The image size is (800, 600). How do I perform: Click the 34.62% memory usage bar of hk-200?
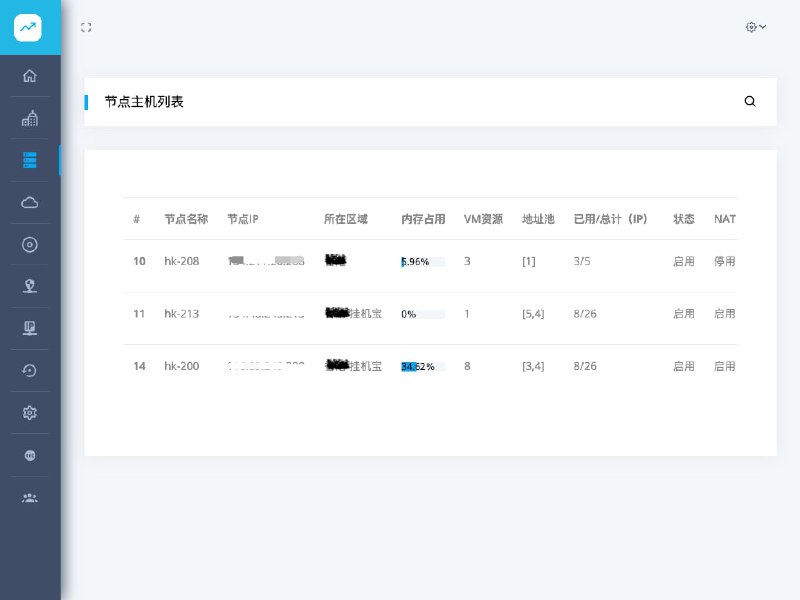pyautogui.click(x=421, y=366)
